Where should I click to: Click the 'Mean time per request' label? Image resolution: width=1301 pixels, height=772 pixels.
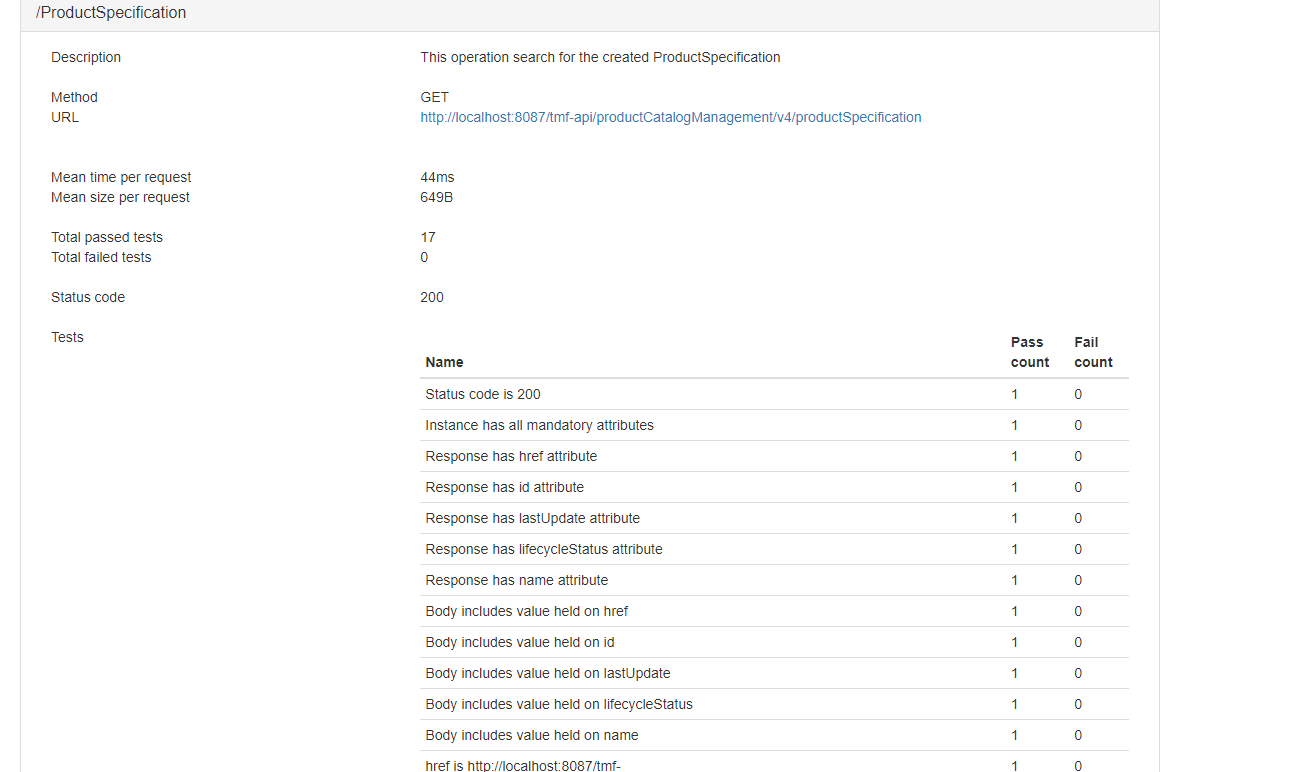pyautogui.click(x=121, y=177)
